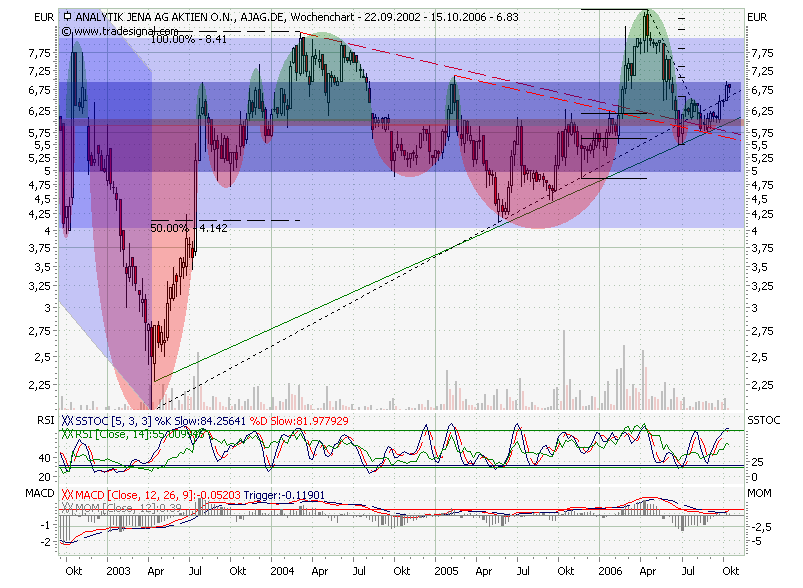The image size is (803, 588).
Task: Click the '2005' label on time axis
Action: tap(446, 571)
